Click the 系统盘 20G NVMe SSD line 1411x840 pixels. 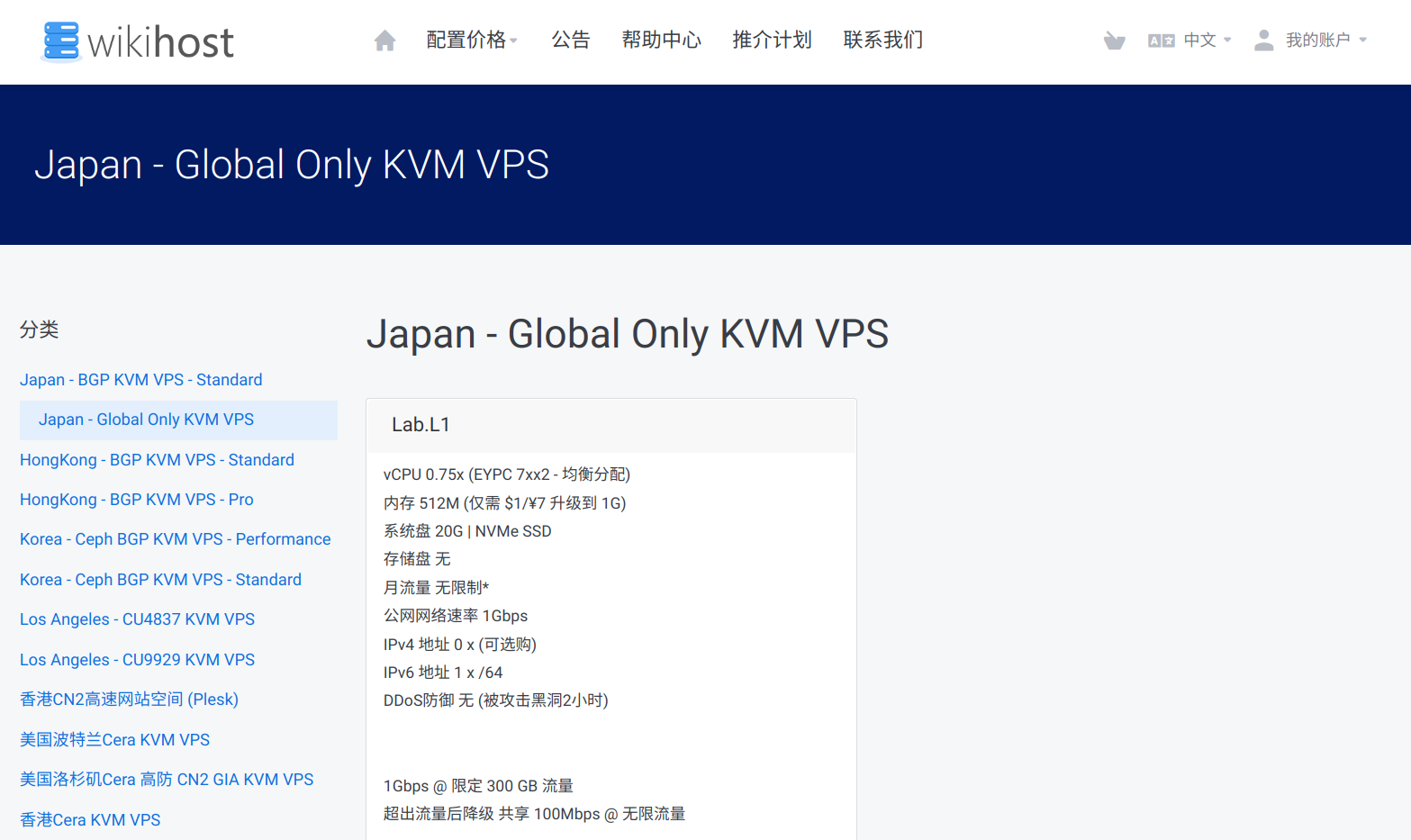coord(467,531)
